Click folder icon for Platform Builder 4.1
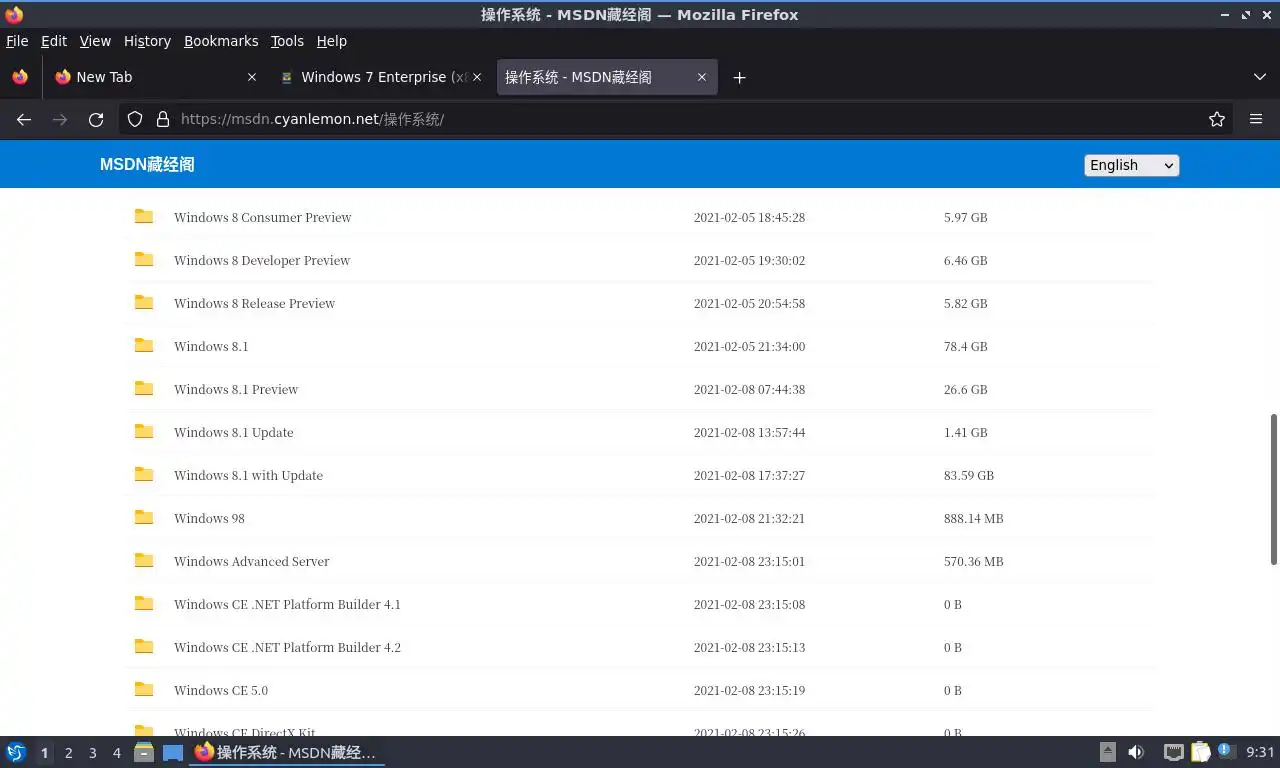The height and width of the screenshot is (768, 1280). coord(144,603)
